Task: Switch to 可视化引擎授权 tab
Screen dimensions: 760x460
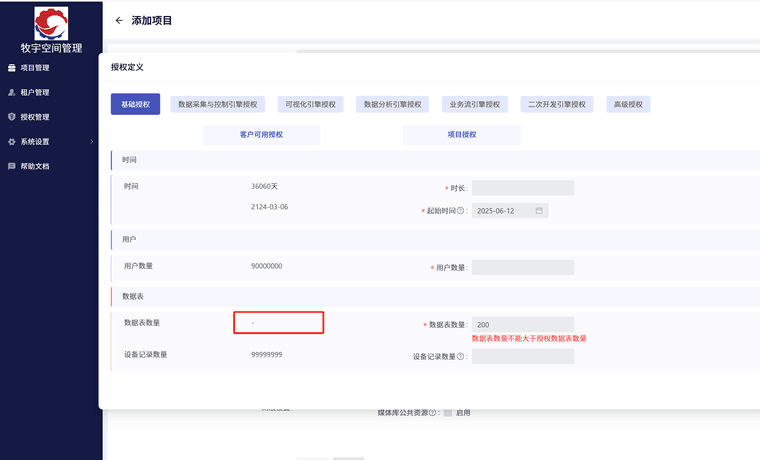Action: pyautogui.click(x=311, y=104)
